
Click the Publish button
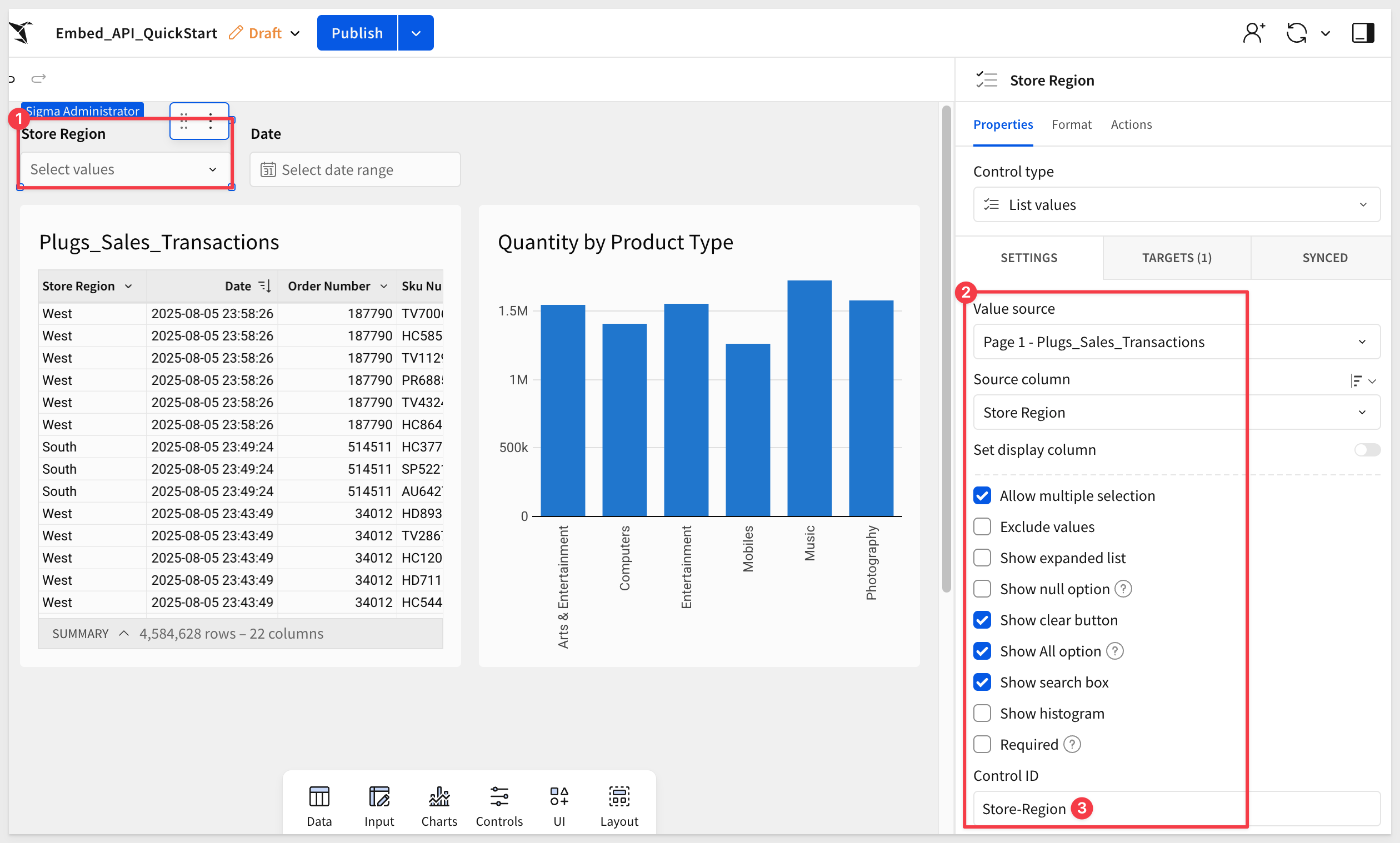357,33
